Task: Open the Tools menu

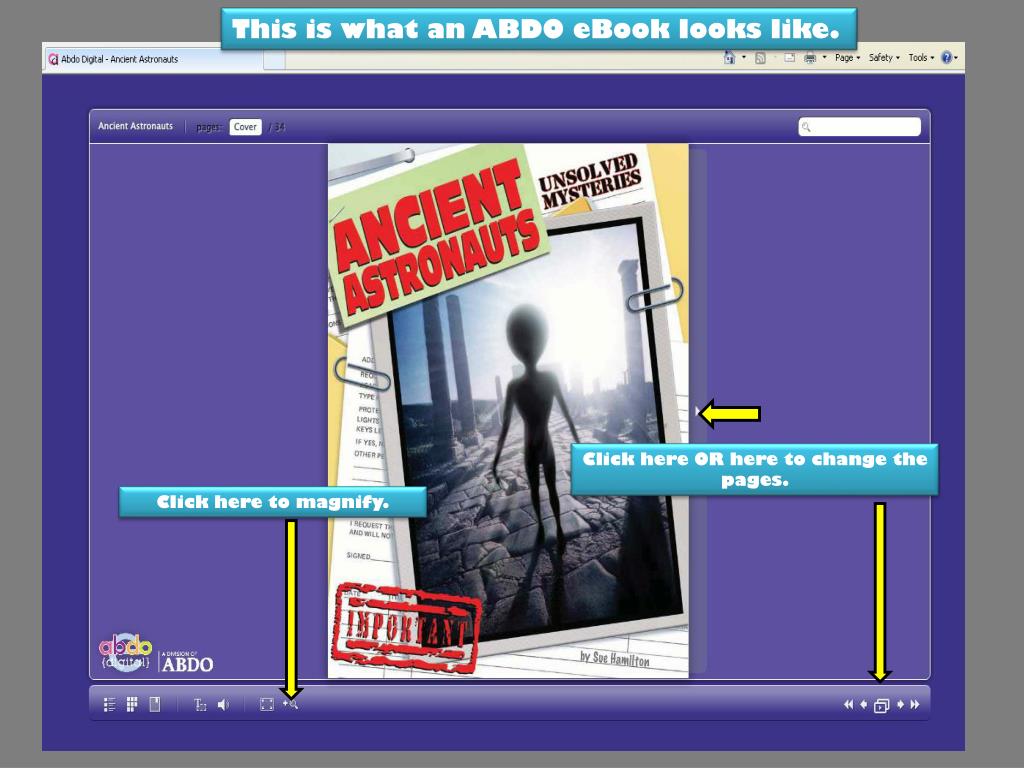Action: (x=921, y=57)
